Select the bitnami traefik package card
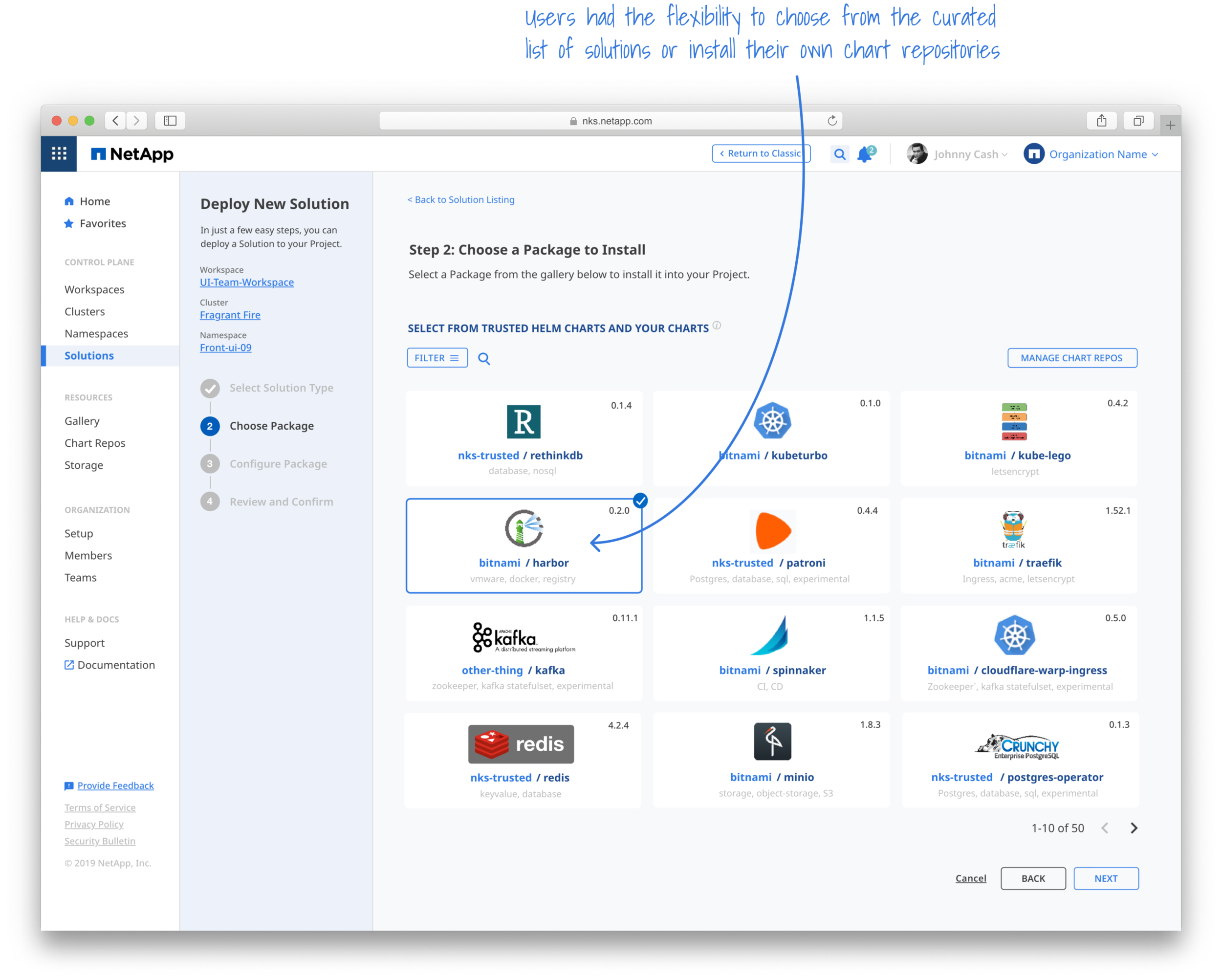This screenshot has width=1222, height=980. (1018, 545)
